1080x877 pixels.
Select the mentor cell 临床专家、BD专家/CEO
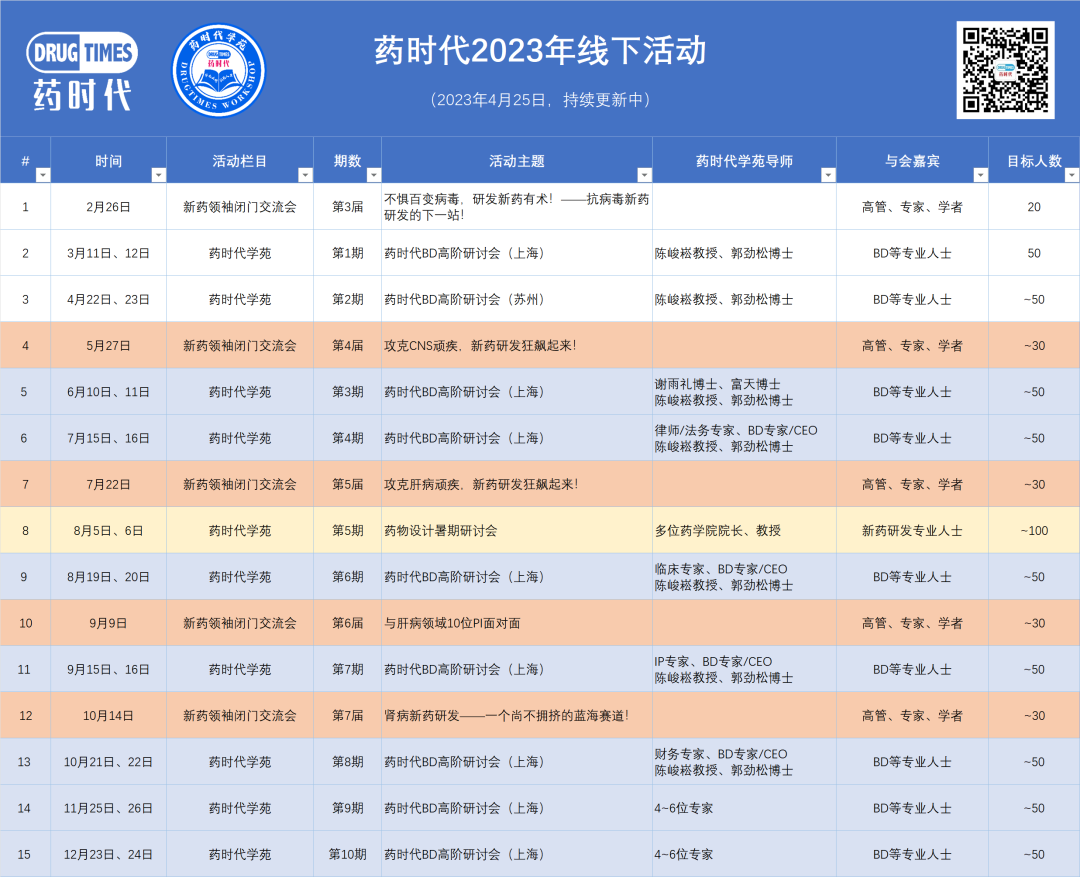pyautogui.click(x=745, y=577)
